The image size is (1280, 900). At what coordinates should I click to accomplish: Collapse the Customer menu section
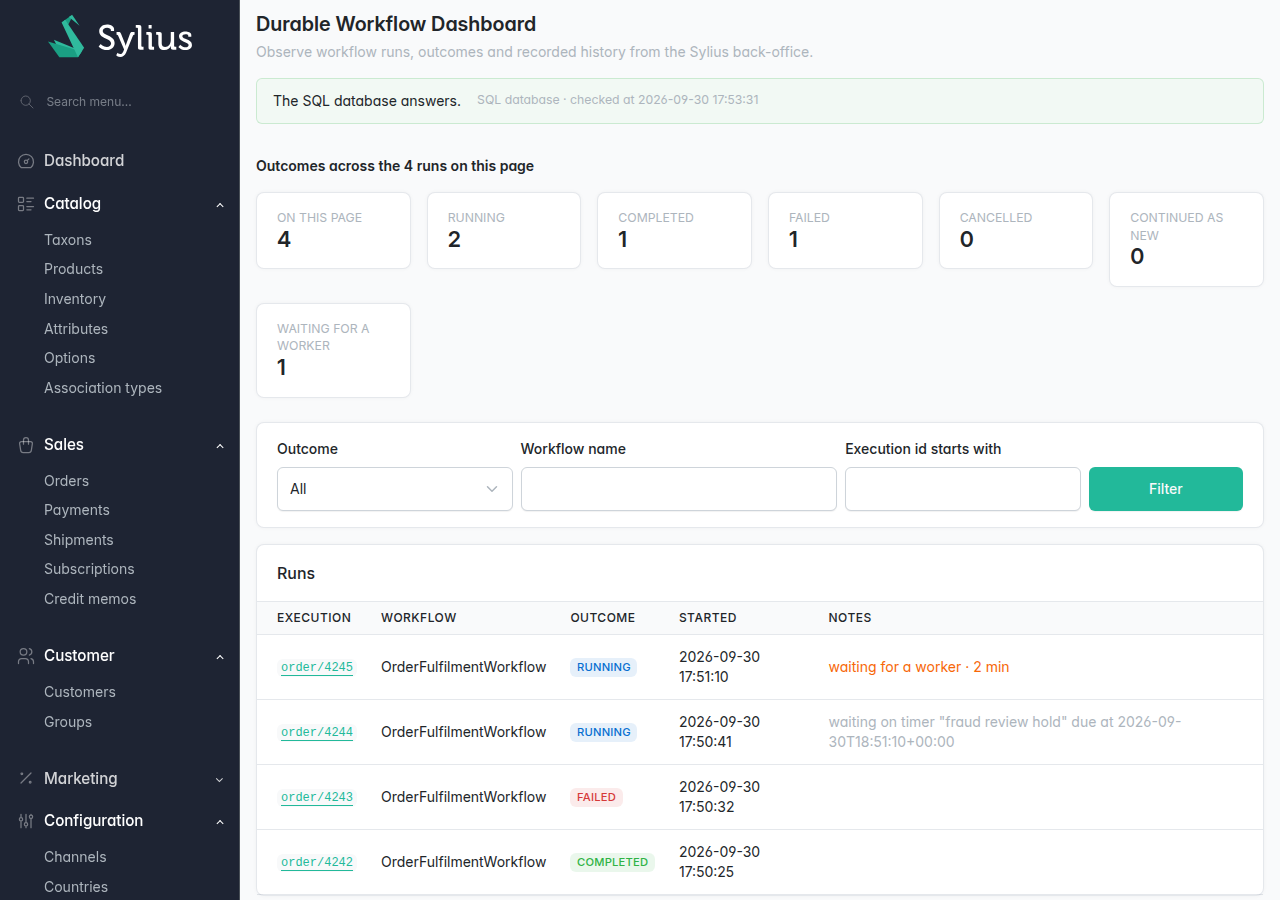point(220,657)
